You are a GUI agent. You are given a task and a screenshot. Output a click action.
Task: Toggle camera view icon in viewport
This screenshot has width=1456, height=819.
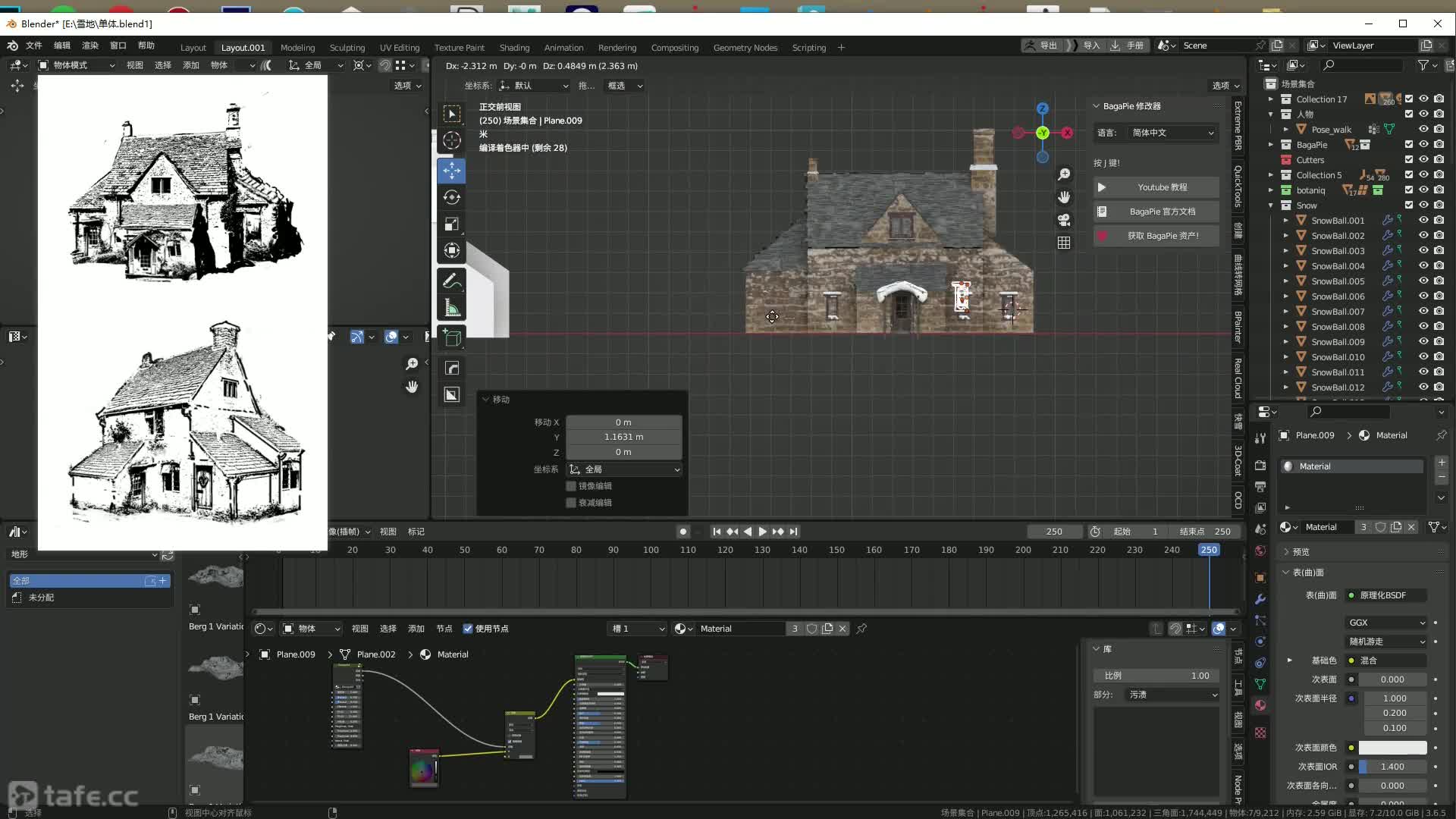(1064, 220)
